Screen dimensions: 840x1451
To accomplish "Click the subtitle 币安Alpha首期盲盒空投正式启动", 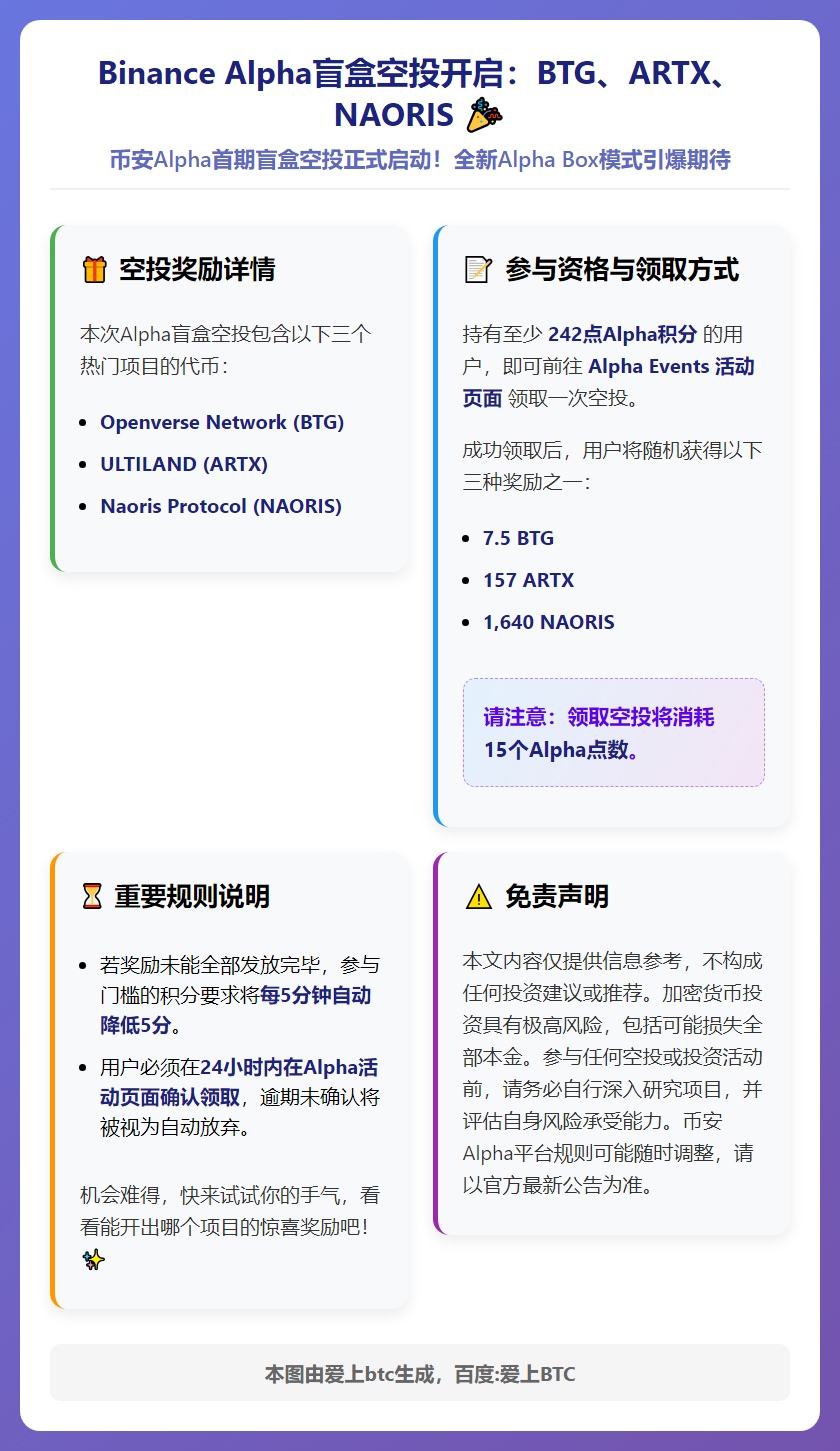I will [420, 160].
